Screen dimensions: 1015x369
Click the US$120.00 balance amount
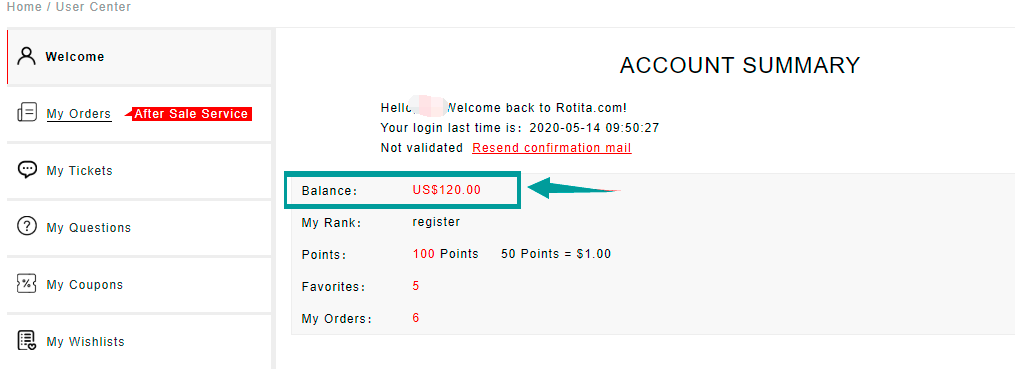tap(447, 190)
